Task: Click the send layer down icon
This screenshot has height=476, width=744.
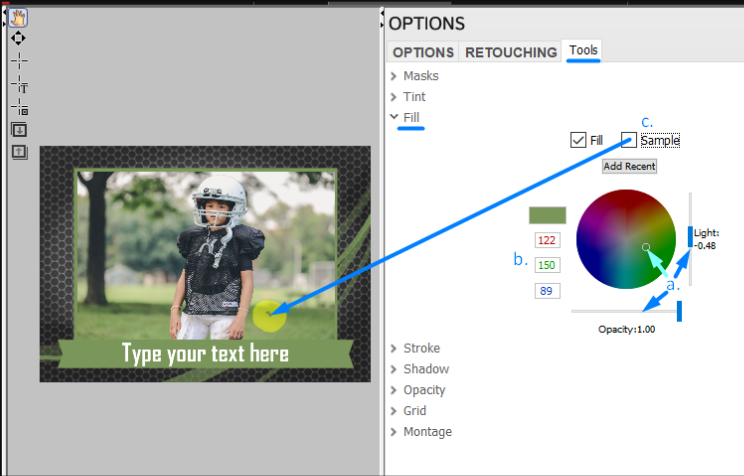Action: pos(19,129)
